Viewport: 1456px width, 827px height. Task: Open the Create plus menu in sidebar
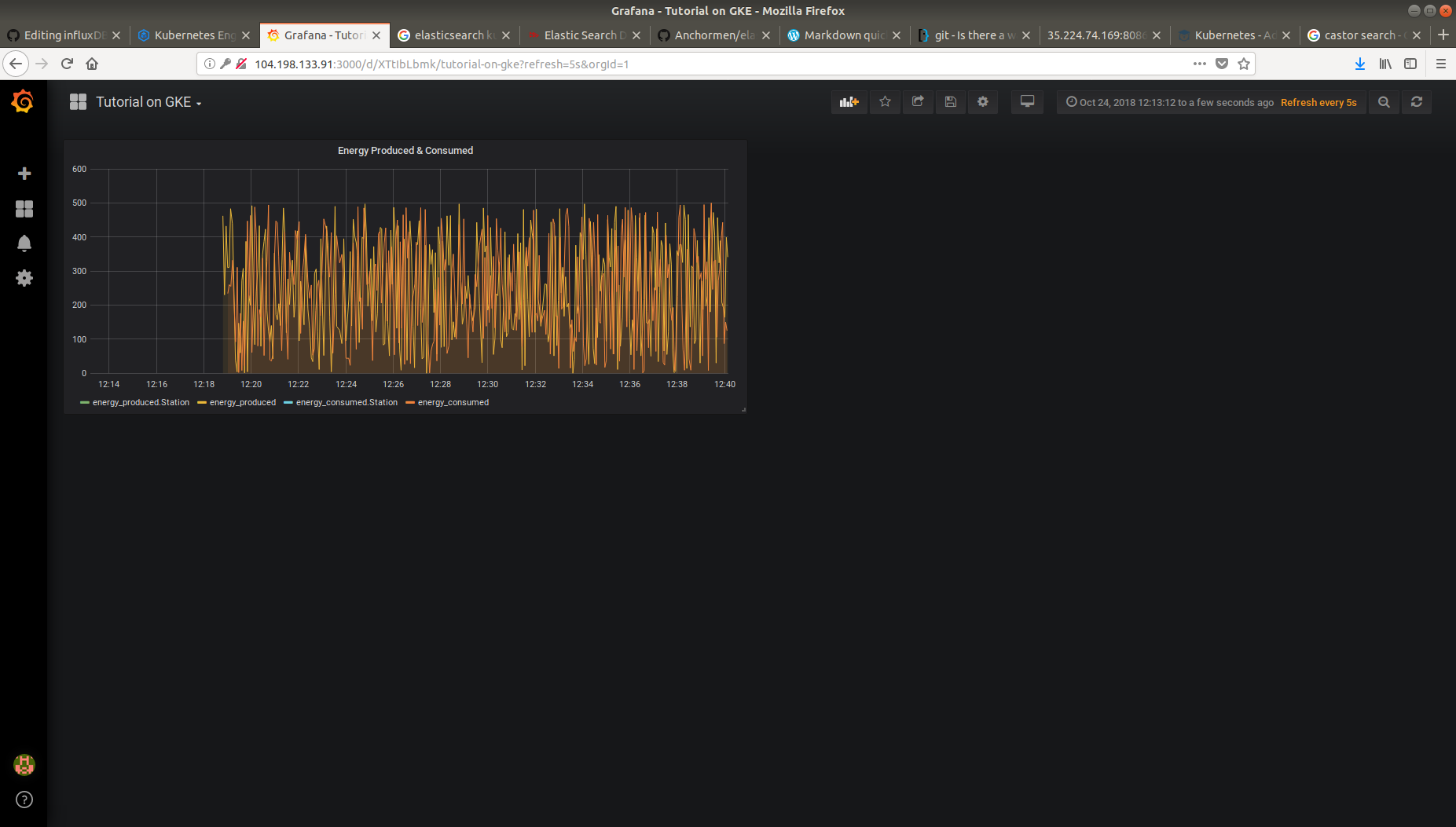coord(24,174)
